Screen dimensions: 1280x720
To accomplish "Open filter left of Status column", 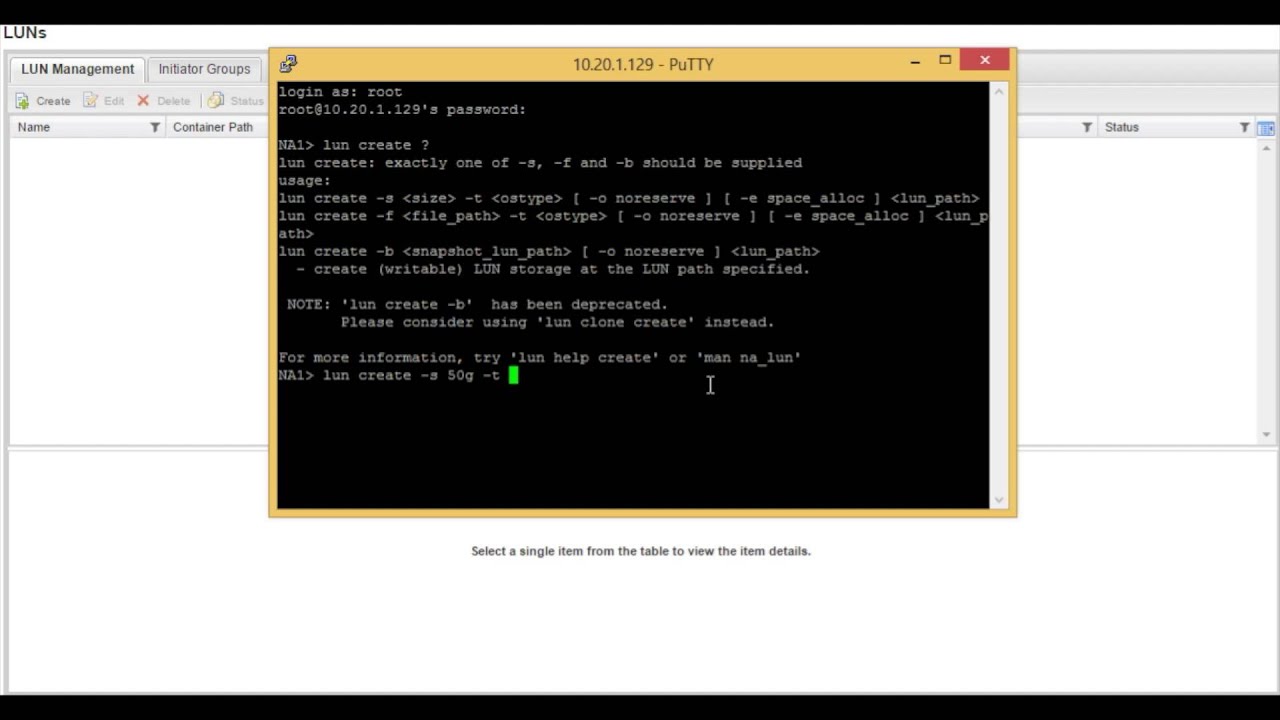I will 1087,127.
